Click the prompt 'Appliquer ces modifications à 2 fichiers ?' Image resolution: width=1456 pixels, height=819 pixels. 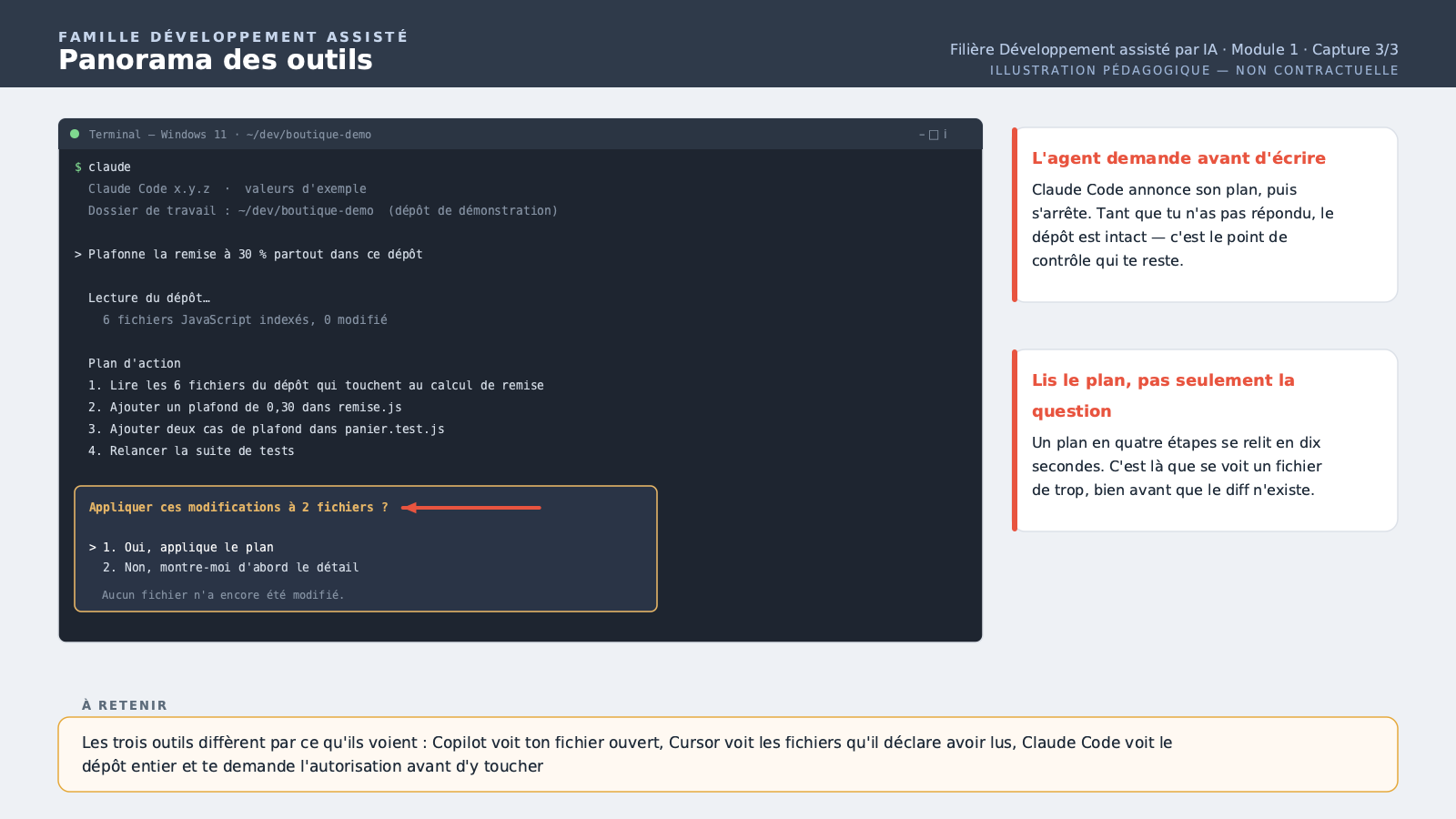pos(238,507)
